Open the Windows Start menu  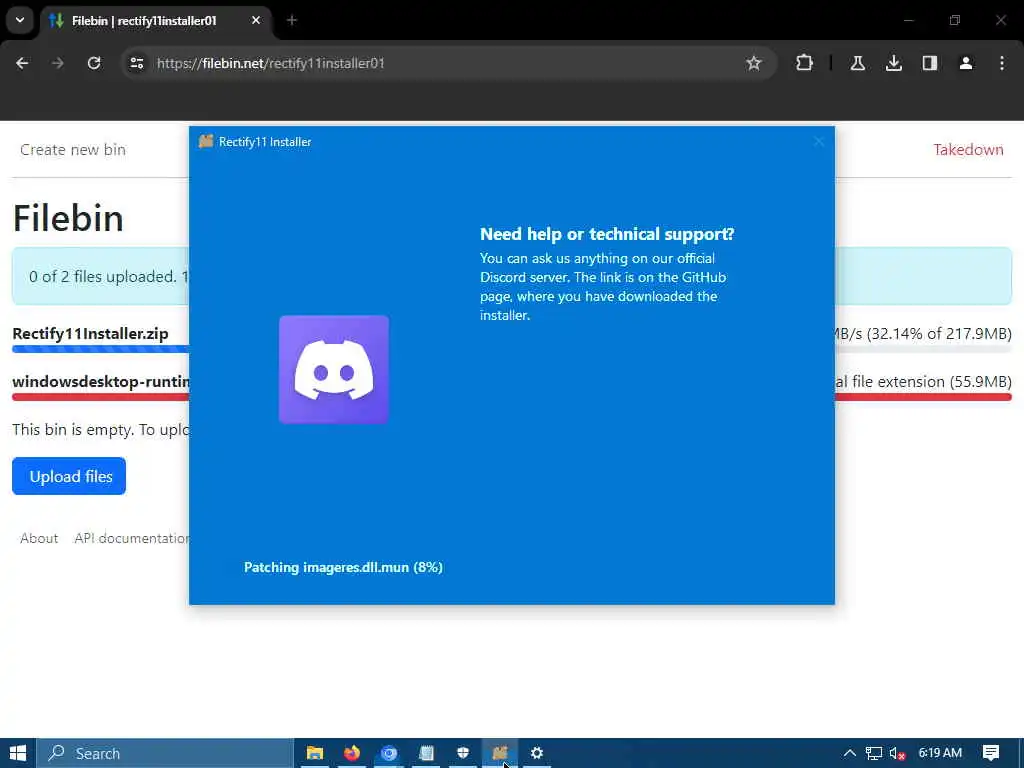click(18, 753)
